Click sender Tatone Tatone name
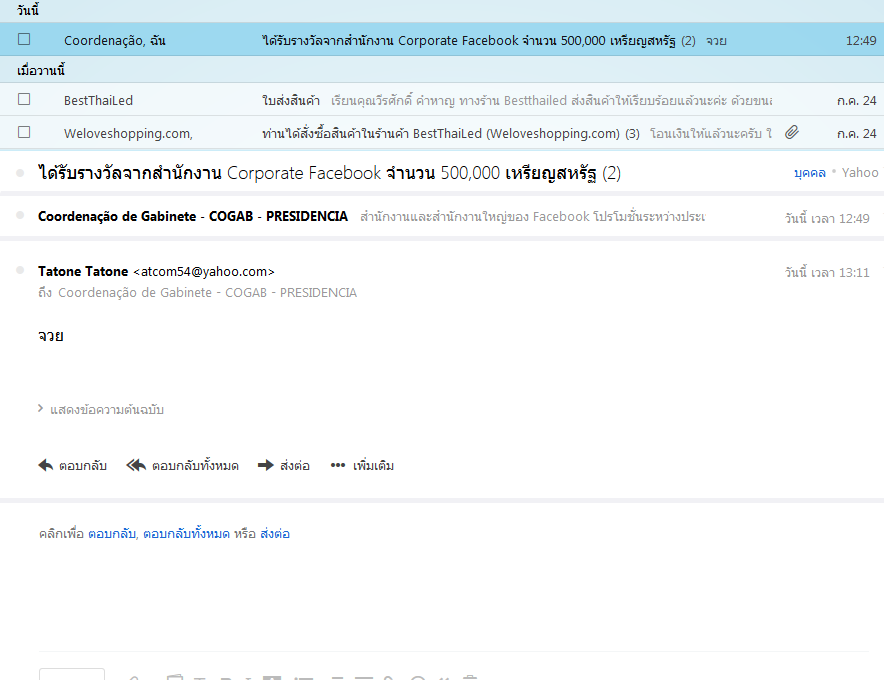This screenshot has height=680, width=884. point(83,271)
